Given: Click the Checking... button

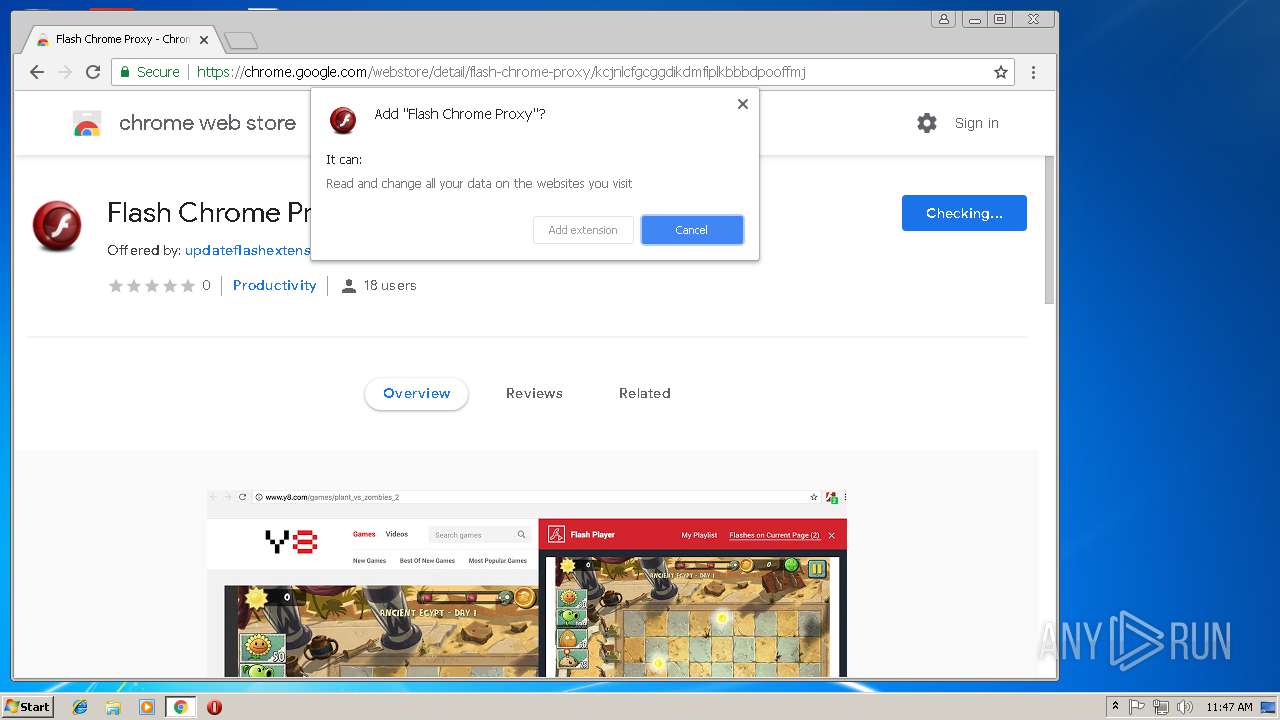Looking at the screenshot, I should 964,213.
